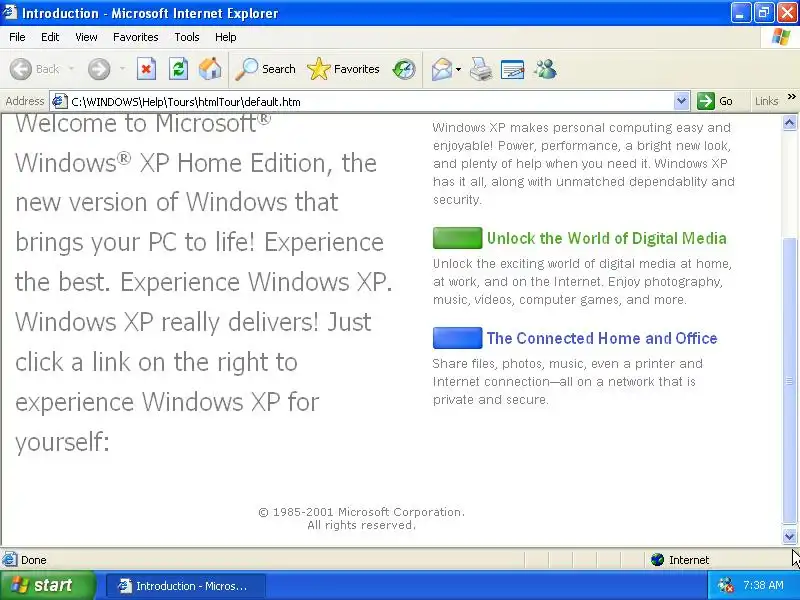
Task: Click the blue Connected Home button
Action: [457, 338]
